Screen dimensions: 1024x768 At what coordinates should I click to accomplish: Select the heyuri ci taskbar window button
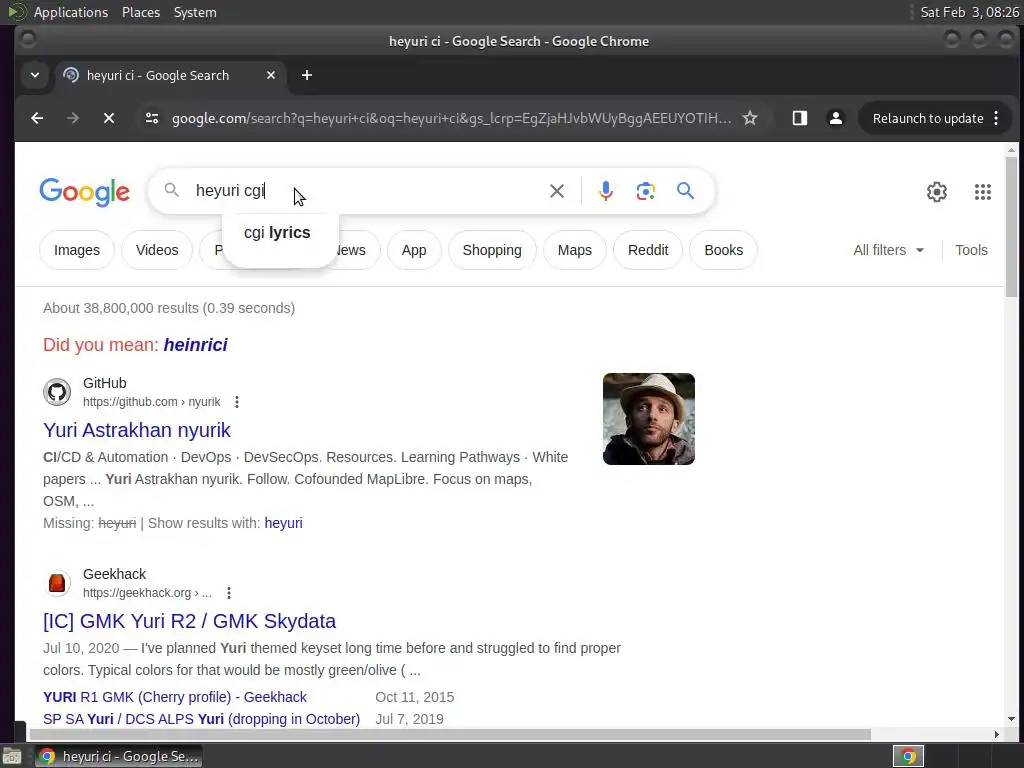[118, 756]
